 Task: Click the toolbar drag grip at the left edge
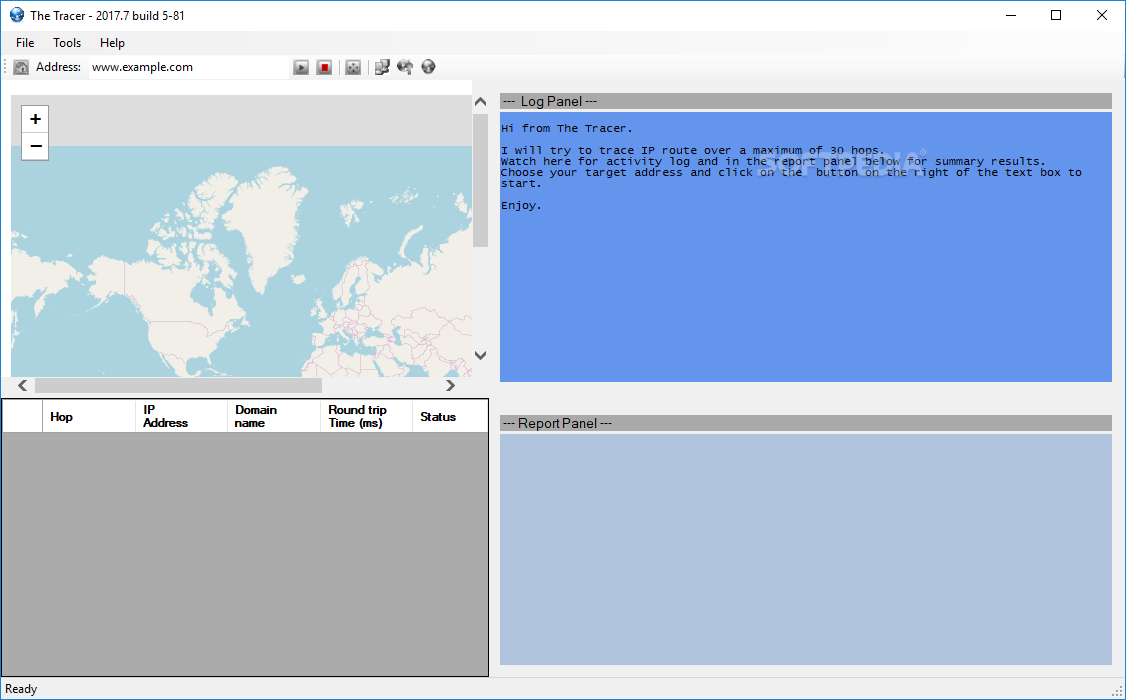(6, 67)
